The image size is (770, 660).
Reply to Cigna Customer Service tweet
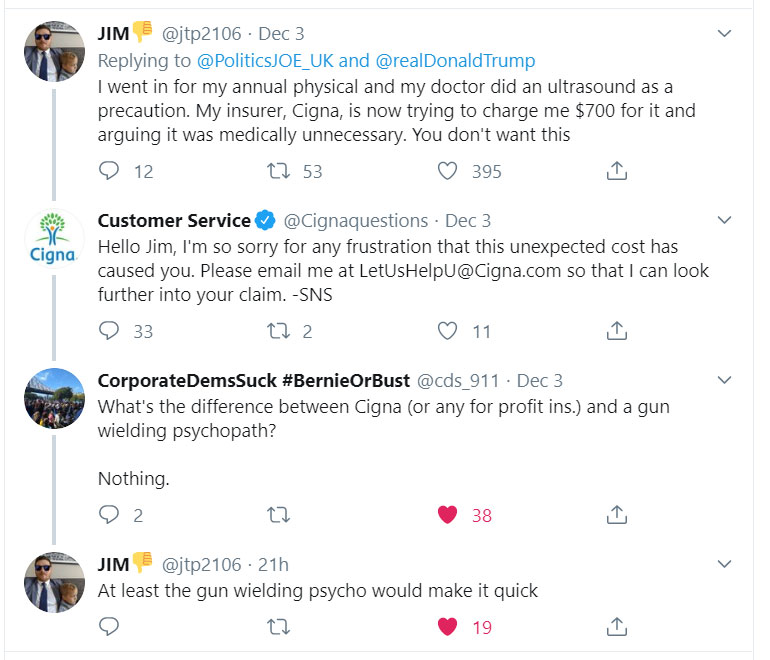pos(110,330)
